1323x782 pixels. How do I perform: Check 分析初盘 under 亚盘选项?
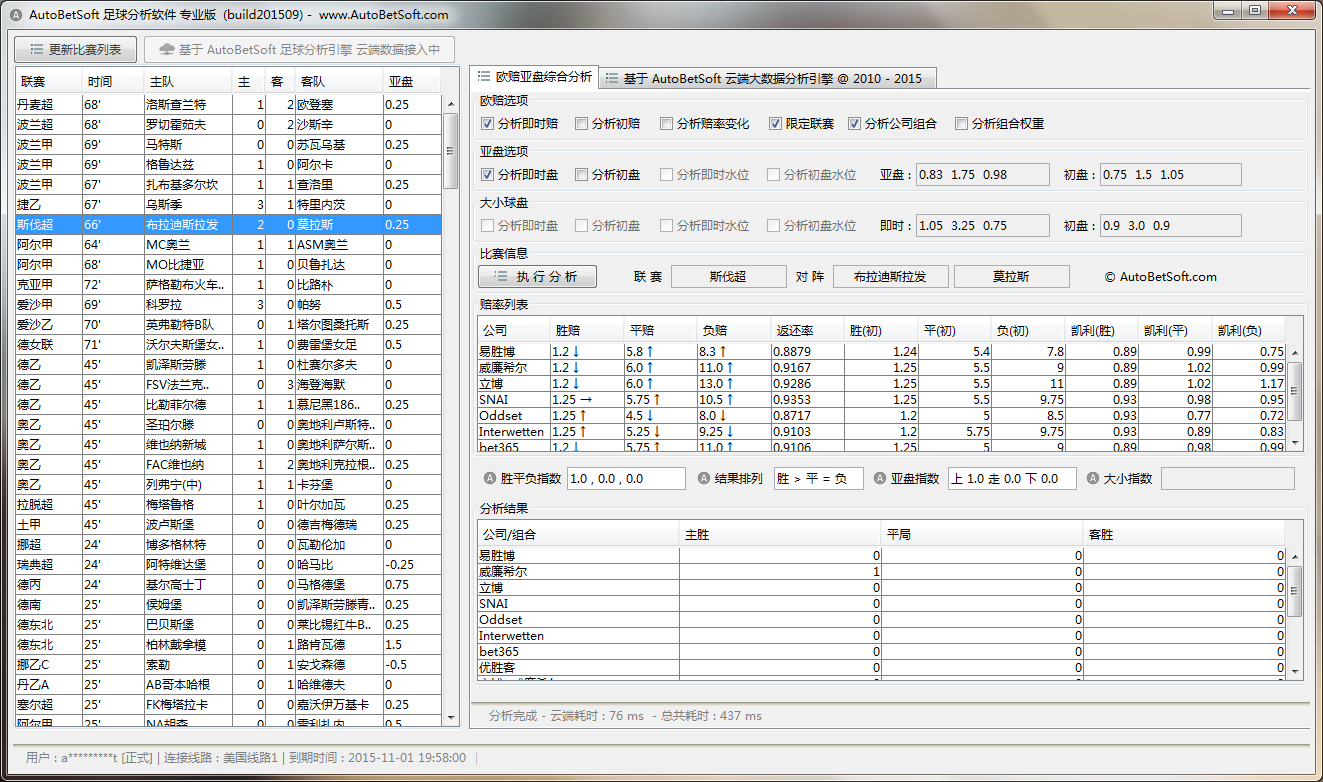pos(581,174)
